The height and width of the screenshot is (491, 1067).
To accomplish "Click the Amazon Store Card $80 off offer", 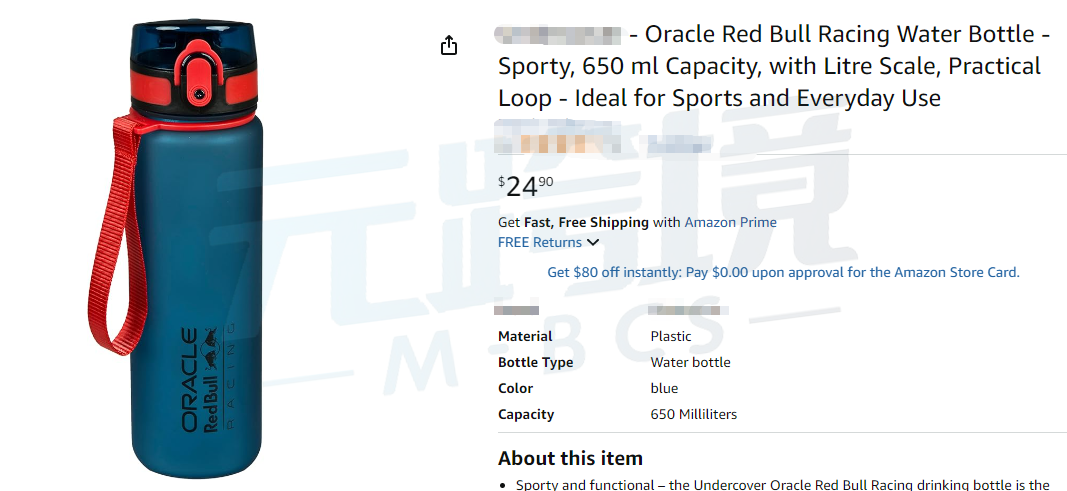I will [x=783, y=272].
